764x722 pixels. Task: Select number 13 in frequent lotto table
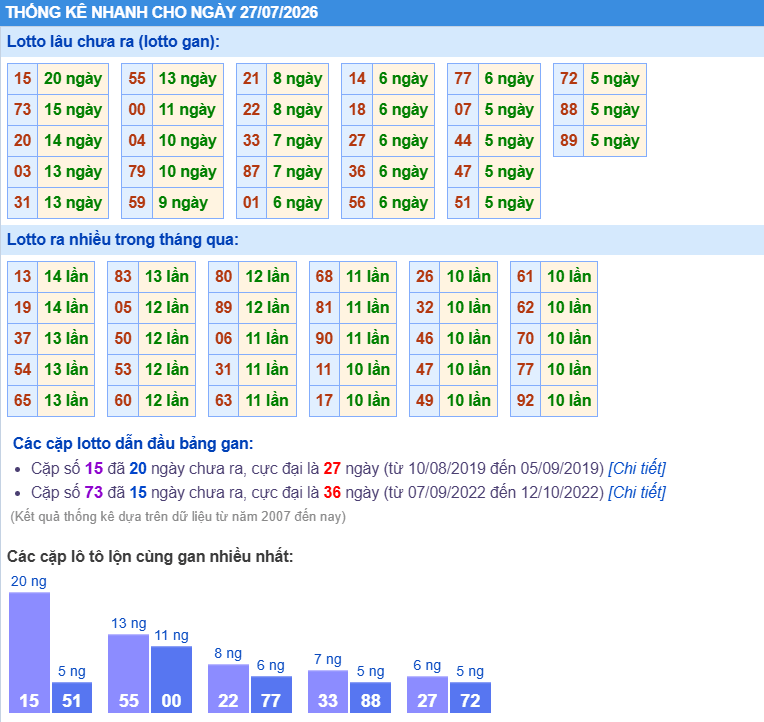[x=22, y=276]
